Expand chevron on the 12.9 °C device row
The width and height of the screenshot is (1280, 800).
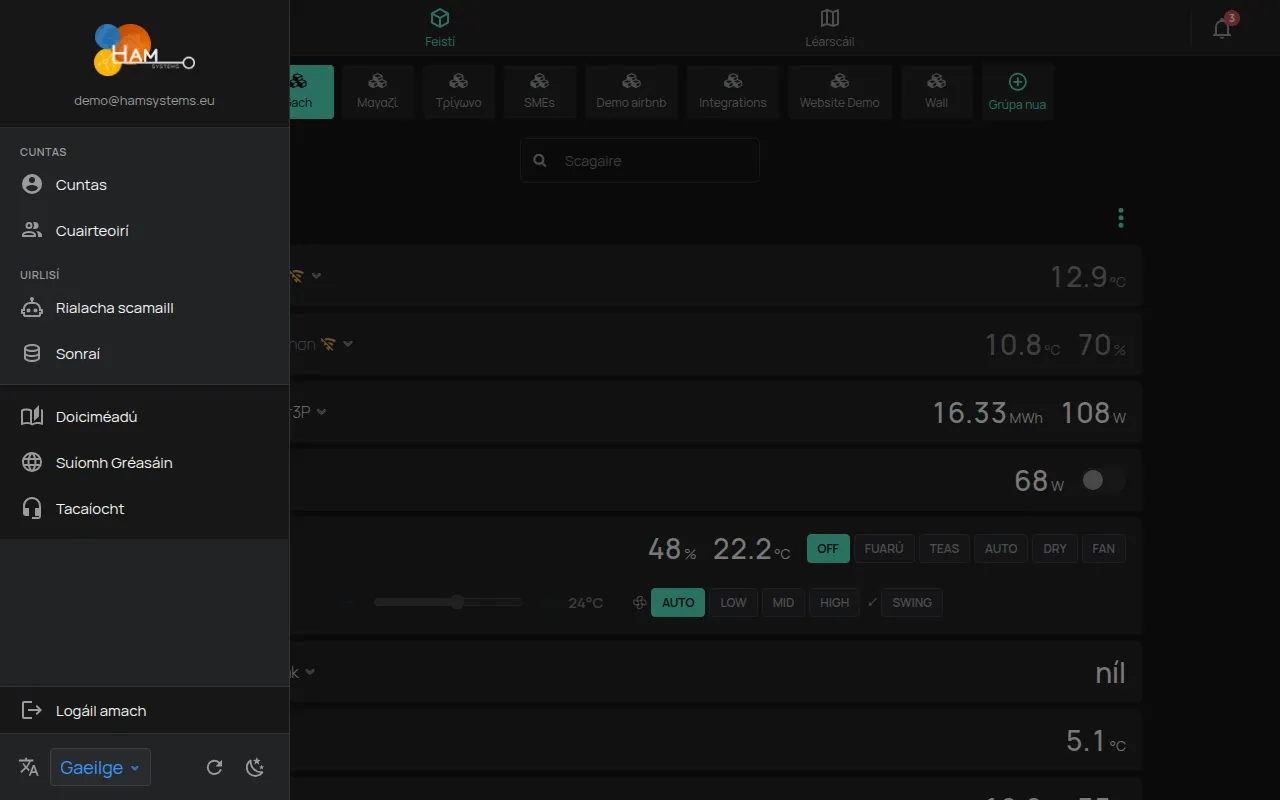pyautogui.click(x=316, y=275)
